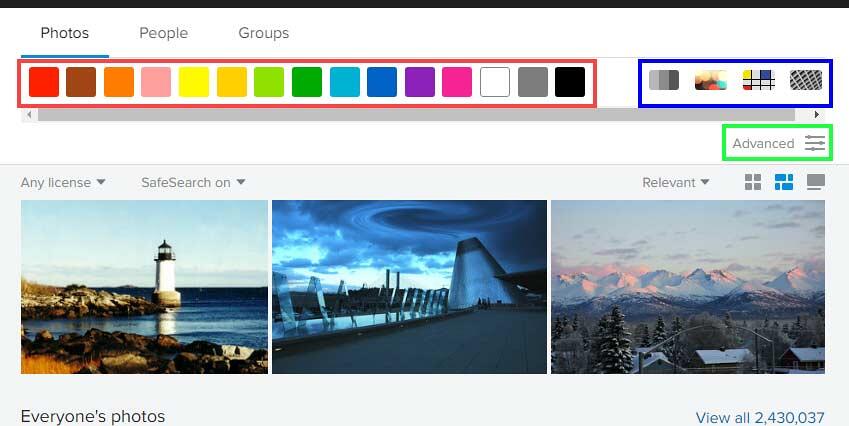The height and width of the screenshot is (426, 849).
Task: Open the snowy mountains photo thumbnail
Action: pyautogui.click(x=688, y=287)
